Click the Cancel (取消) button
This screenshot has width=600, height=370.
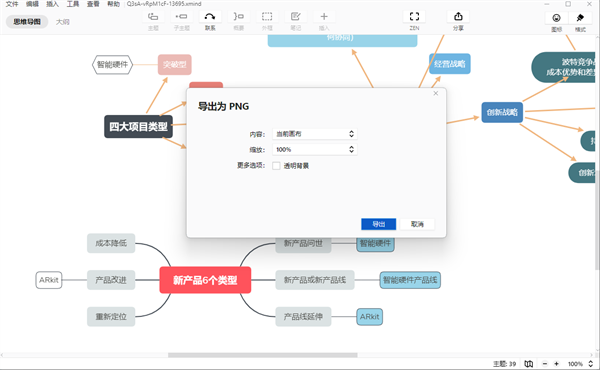(x=417, y=224)
